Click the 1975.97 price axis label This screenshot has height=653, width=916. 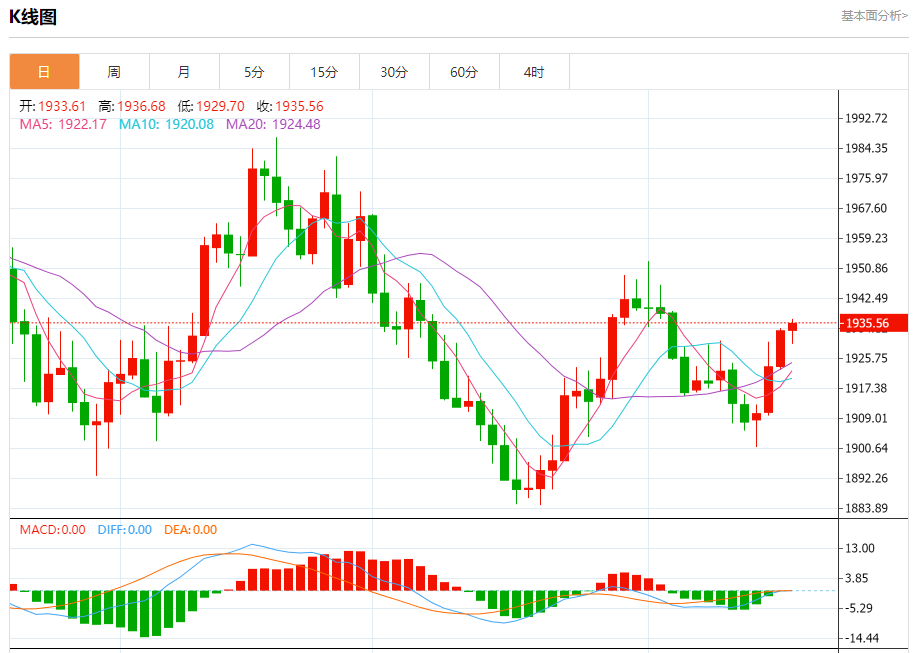click(x=866, y=179)
